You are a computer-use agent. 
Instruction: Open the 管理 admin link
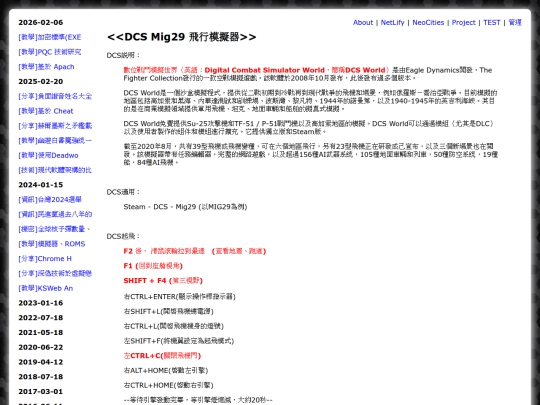click(x=515, y=22)
